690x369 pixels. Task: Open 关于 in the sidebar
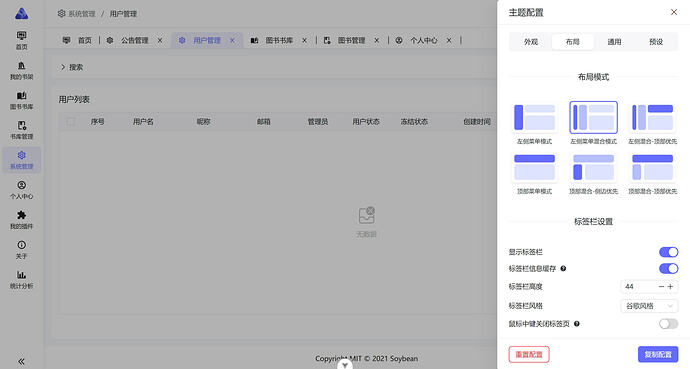[22, 250]
